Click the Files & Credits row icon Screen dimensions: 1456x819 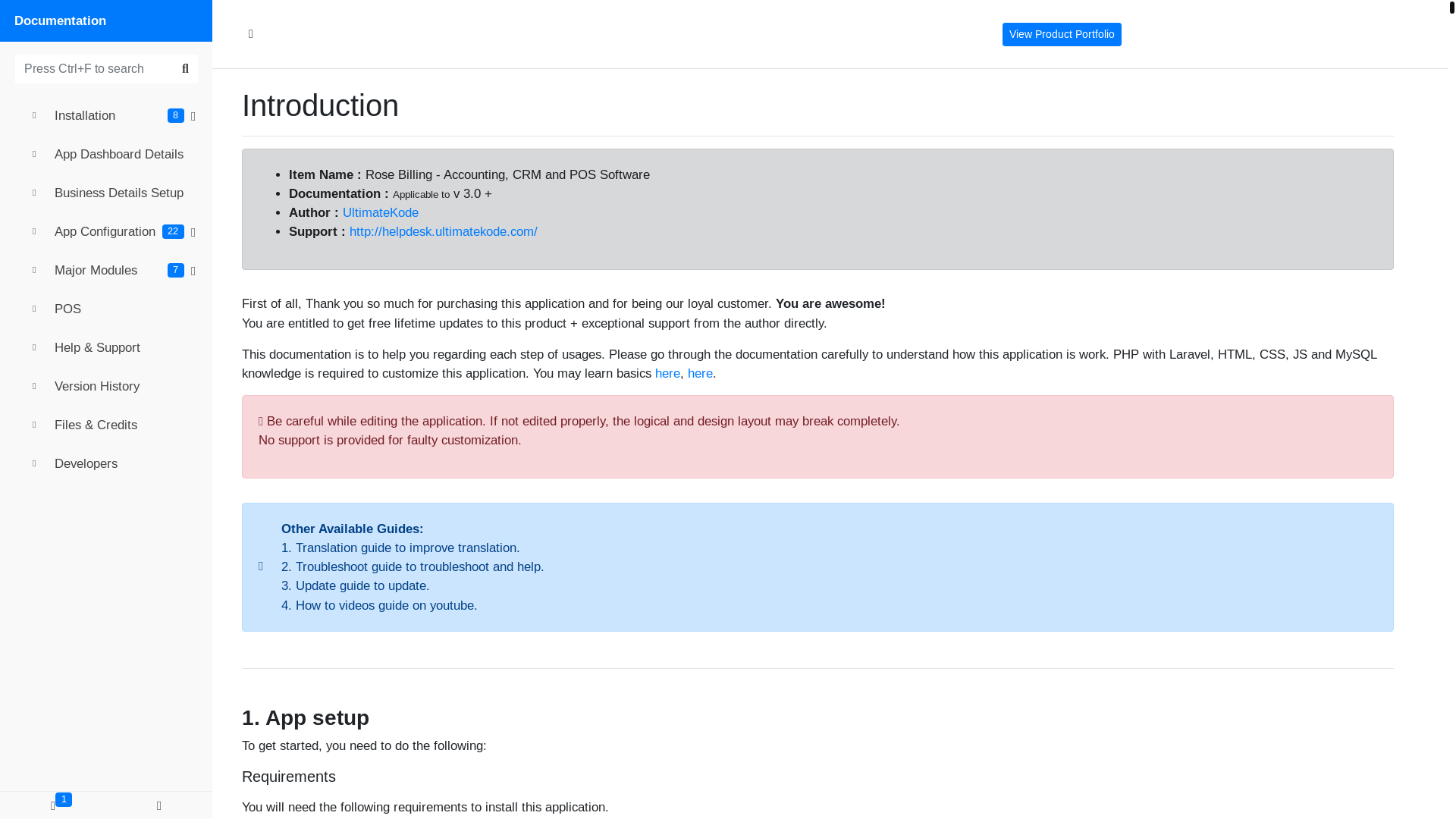(34, 425)
